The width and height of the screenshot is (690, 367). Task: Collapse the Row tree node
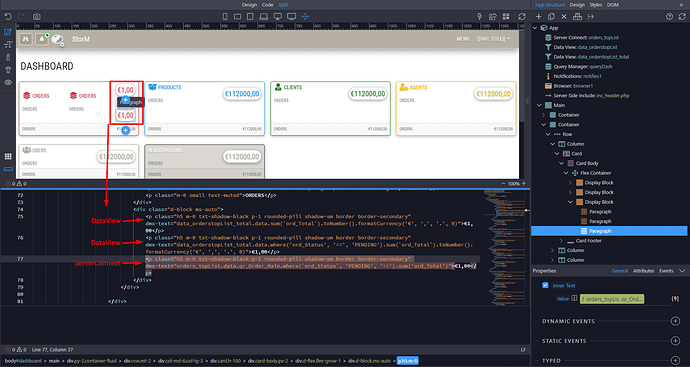pos(548,134)
